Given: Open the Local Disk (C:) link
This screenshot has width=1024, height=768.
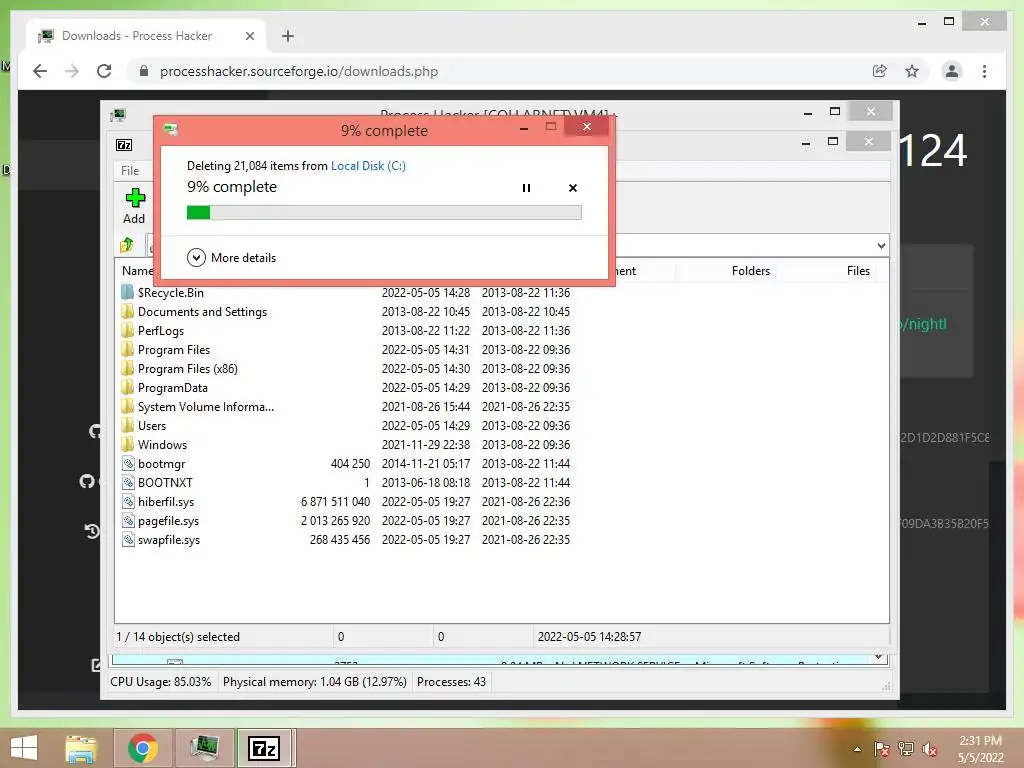Looking at the screenshot, I should (368, 166).
